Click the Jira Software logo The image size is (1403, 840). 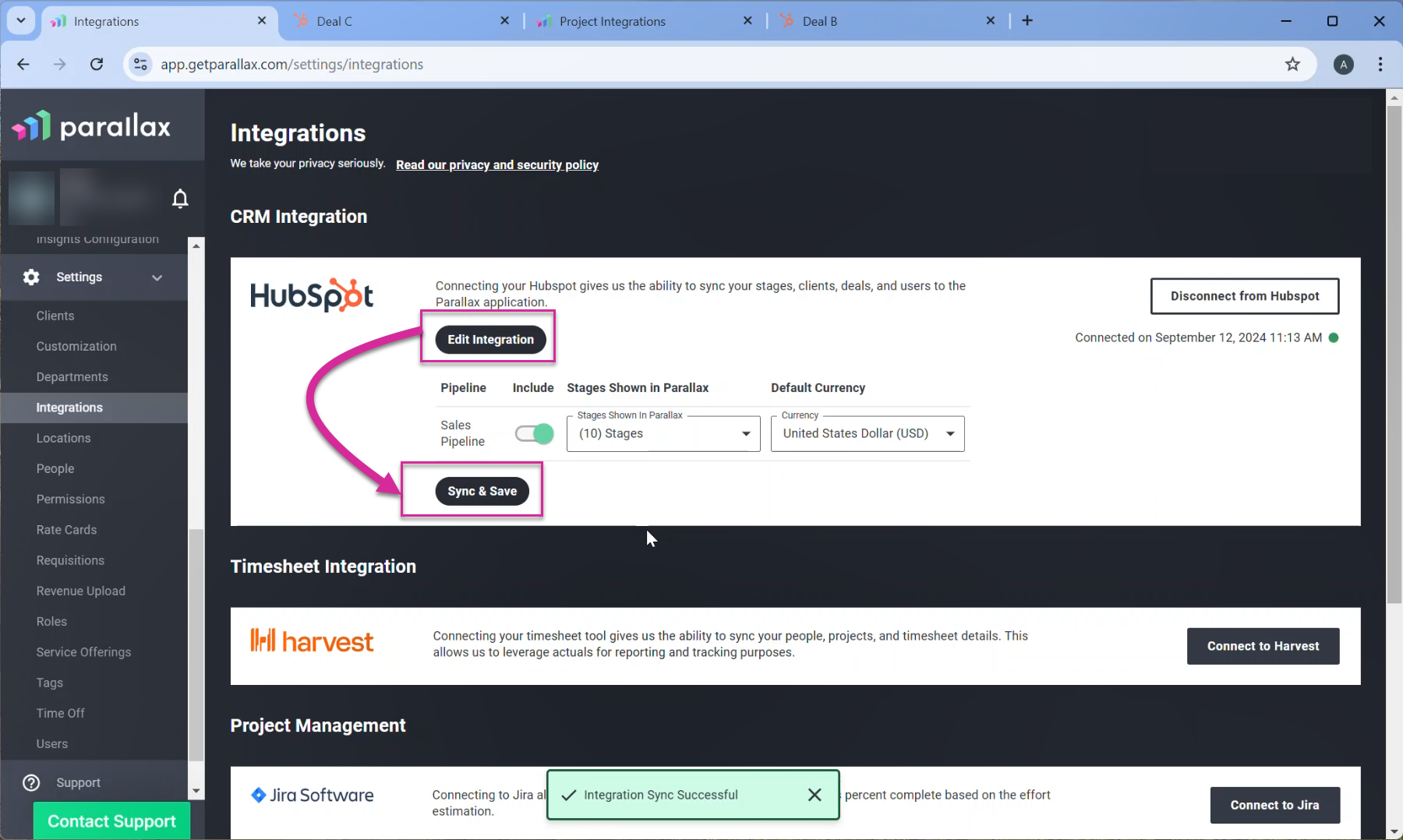312,795
